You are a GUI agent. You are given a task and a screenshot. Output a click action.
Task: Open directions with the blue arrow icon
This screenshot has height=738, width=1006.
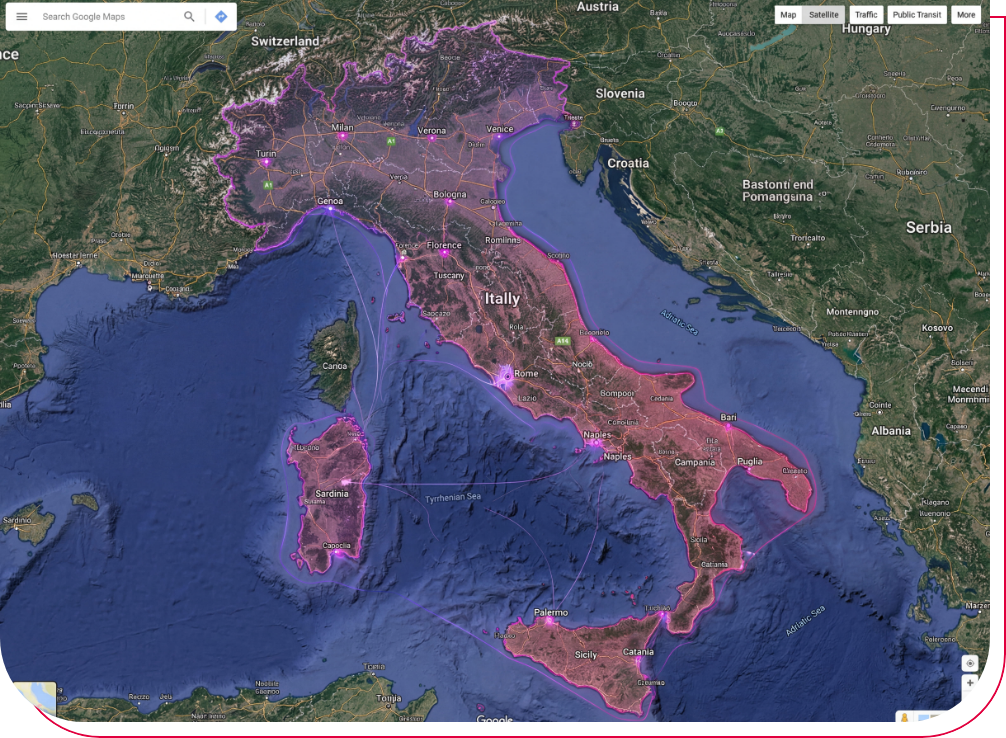point(221,17)
